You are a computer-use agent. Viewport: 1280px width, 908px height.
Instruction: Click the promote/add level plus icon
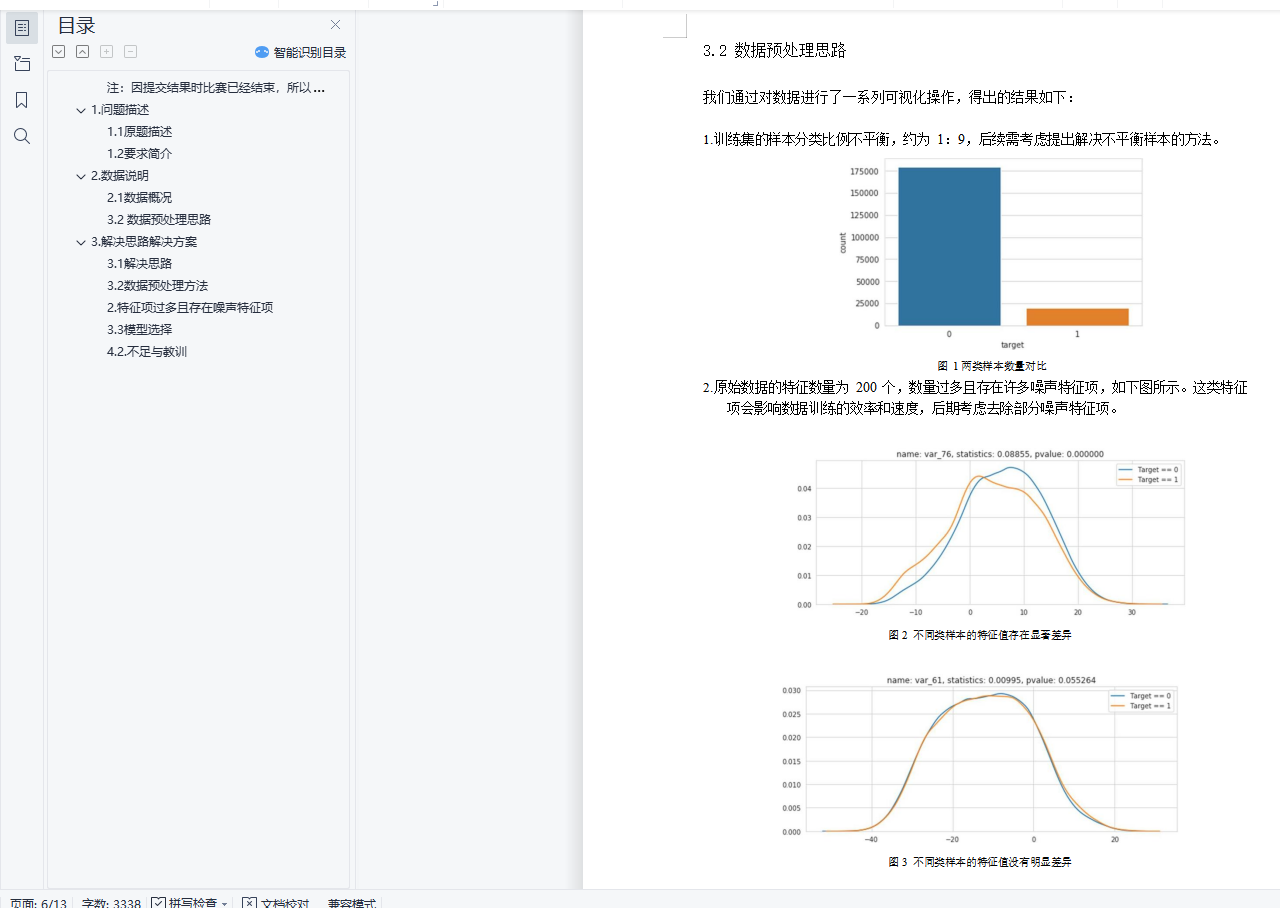coord(107,52)
